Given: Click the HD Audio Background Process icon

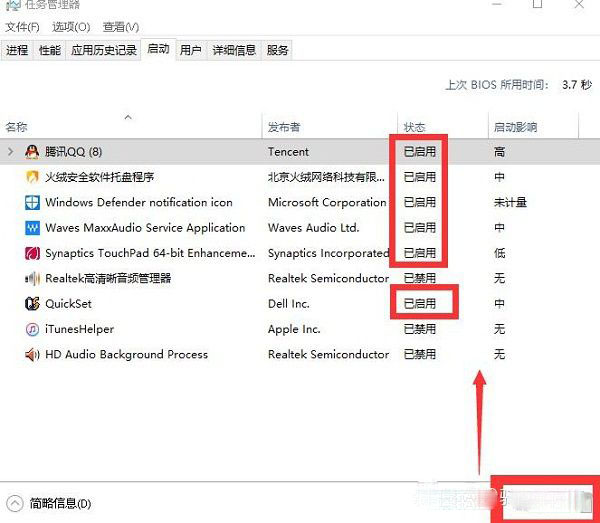Looking at the screenshot, I should coord(32,354).
